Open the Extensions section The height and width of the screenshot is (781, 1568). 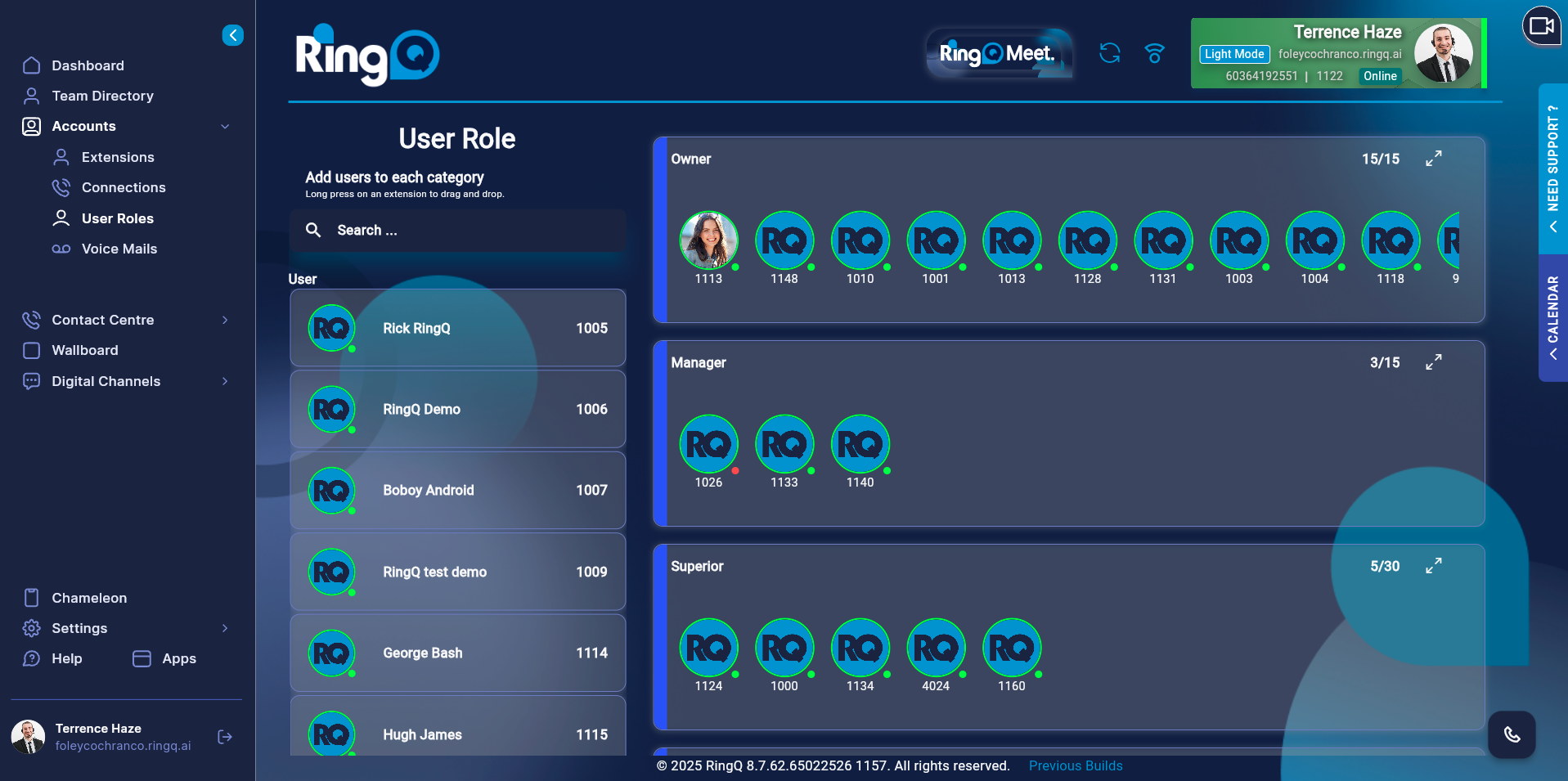point(117,157)
